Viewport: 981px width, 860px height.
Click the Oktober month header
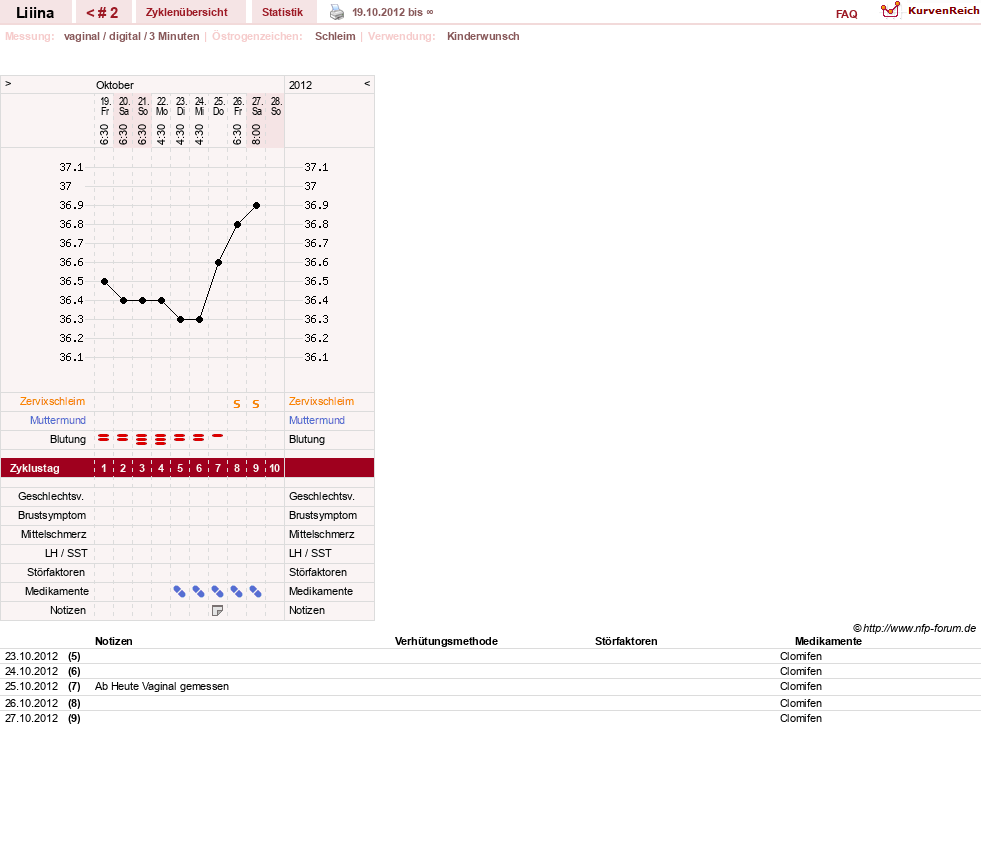pyautogui.click(x=114, y=85)
